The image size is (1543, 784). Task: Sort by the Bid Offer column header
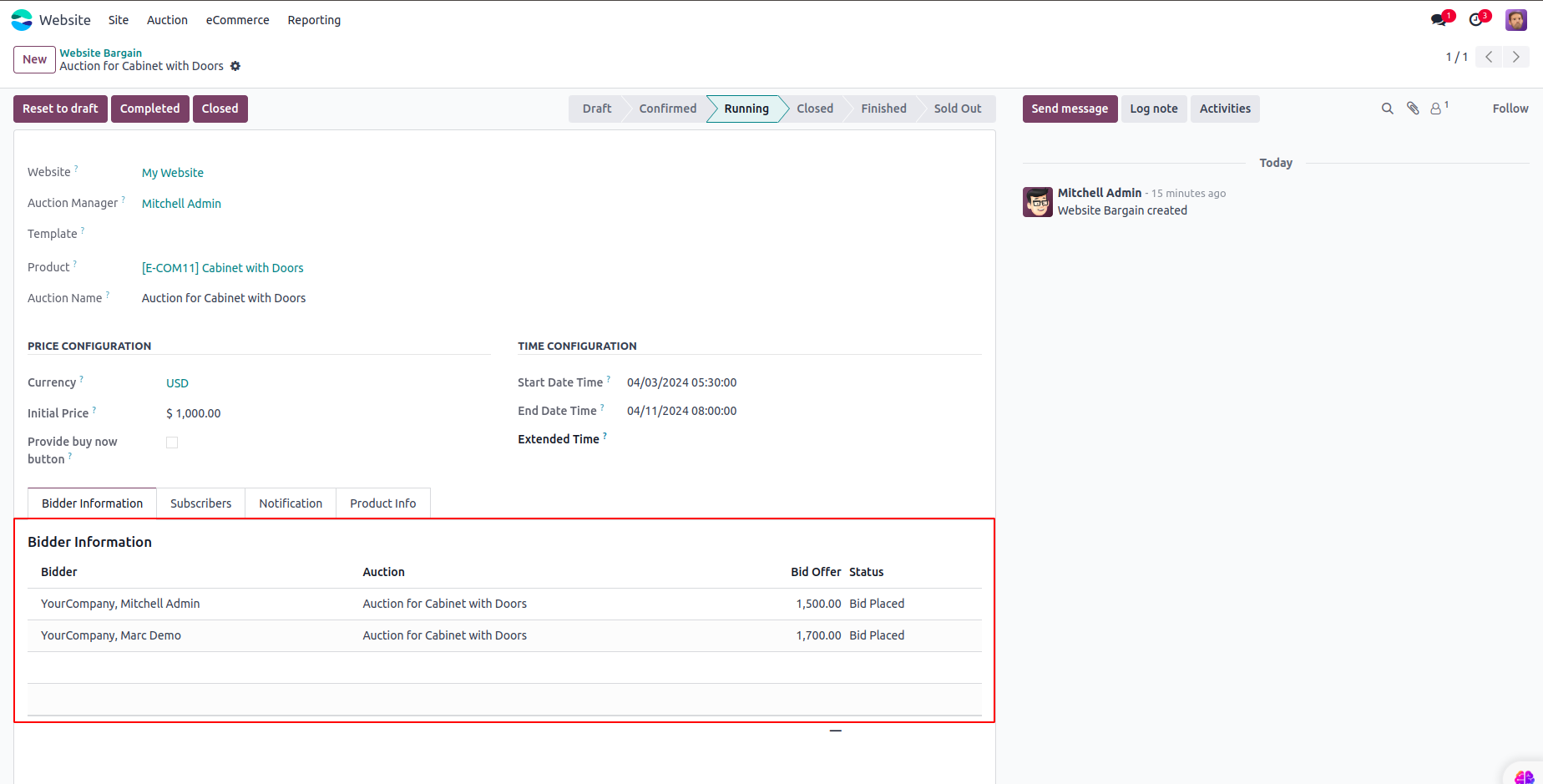816,572
